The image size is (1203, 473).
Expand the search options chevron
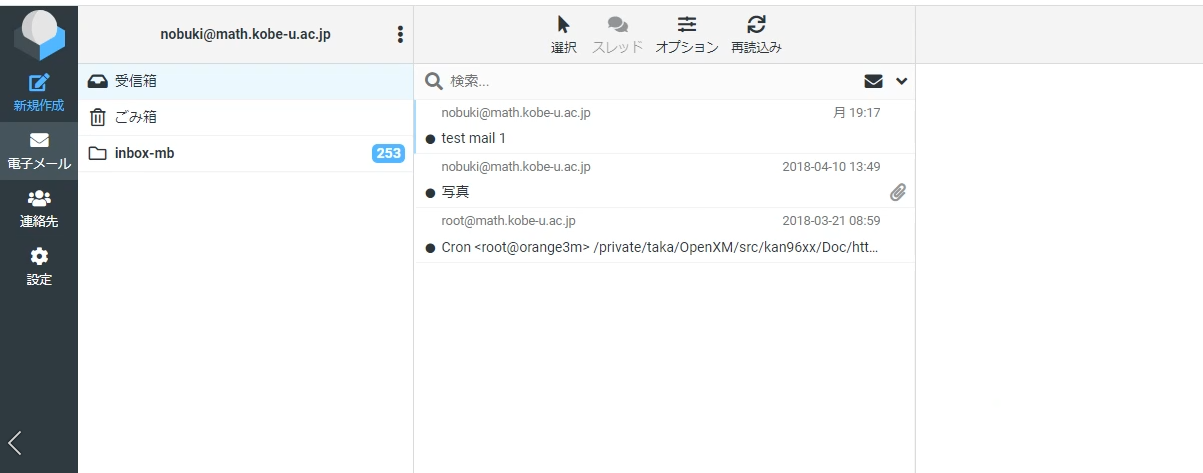tap(901, 81)
